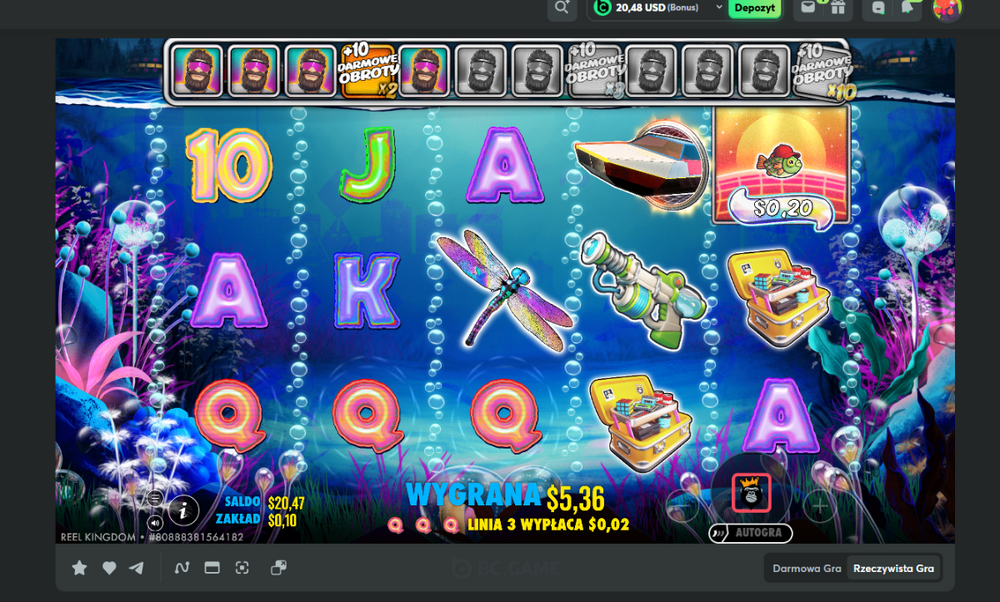Open the gift rewards icon in the header

point(838,9)
